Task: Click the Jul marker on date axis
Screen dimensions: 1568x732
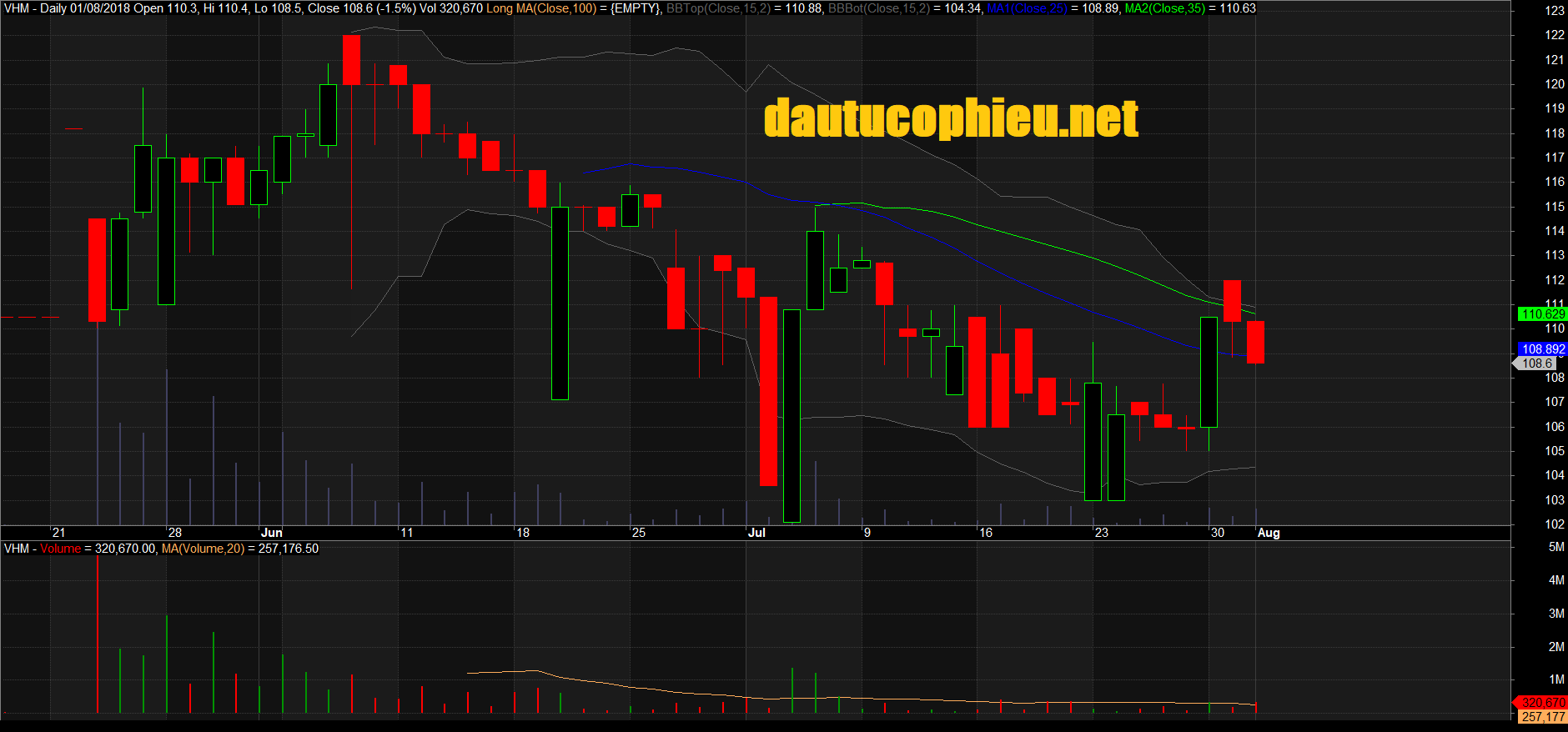Action: coord(756,533)
